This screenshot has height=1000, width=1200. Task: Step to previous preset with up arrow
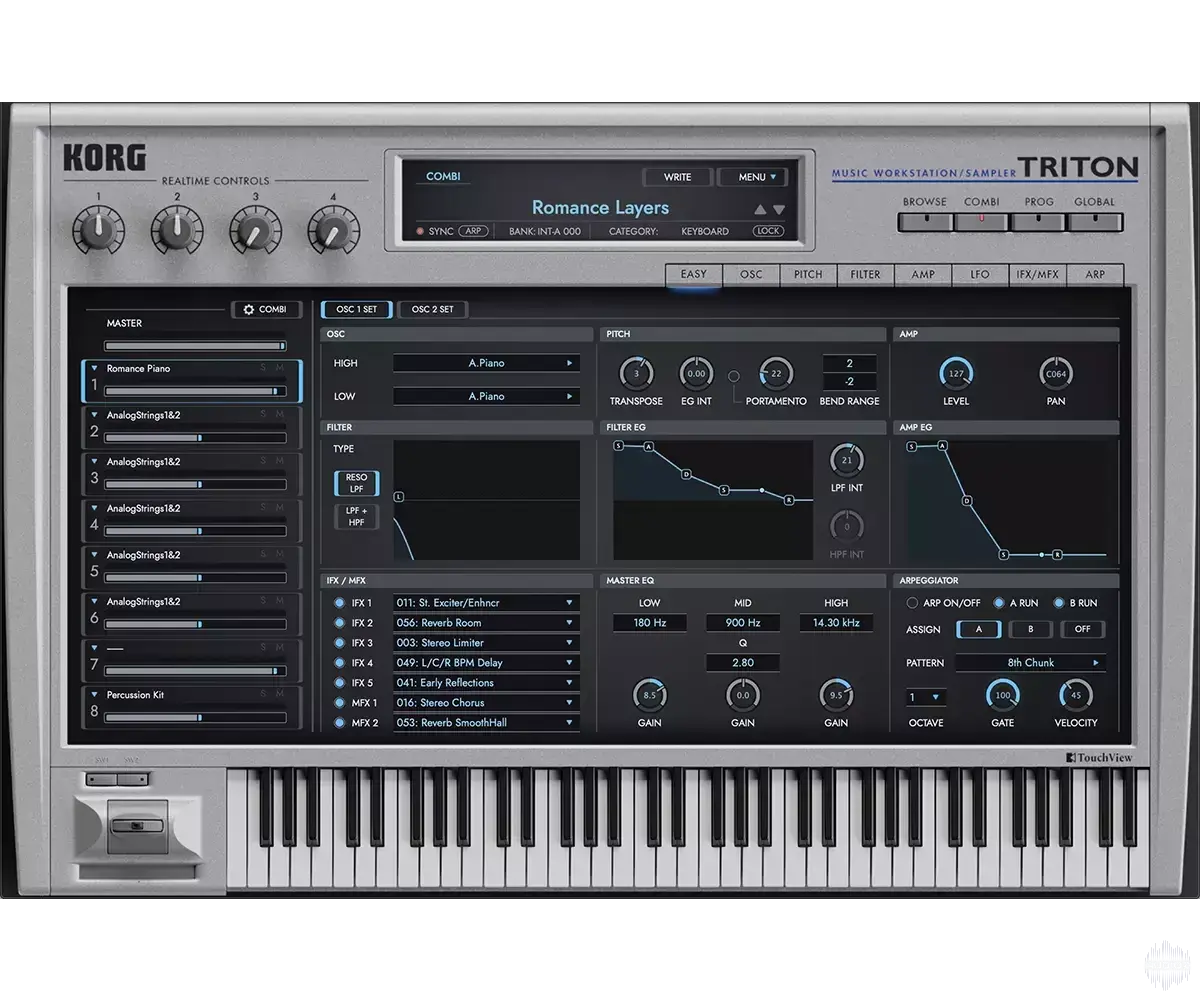coord(760,210)
